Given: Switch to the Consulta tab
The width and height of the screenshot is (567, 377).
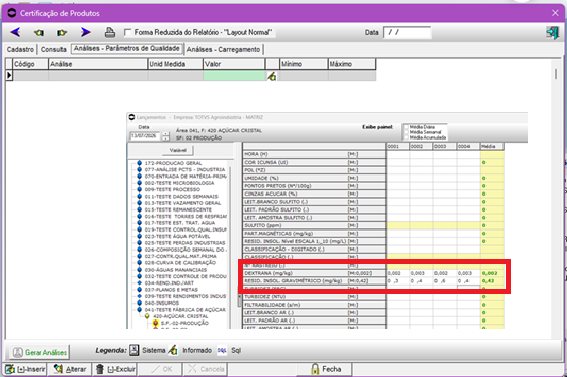Looking at the screenshot, I should [x=54, y=50].
